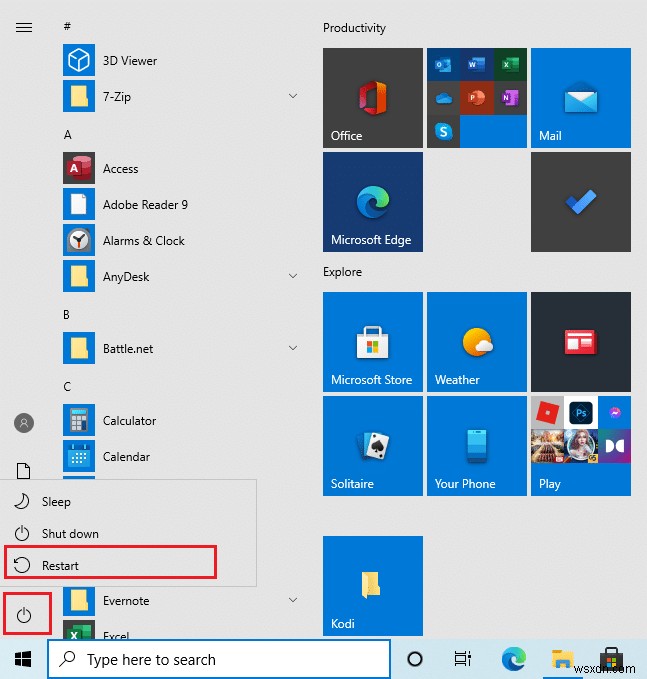
Task: Open File Explorer from the taskbar
Action: (x=562, y=659)
